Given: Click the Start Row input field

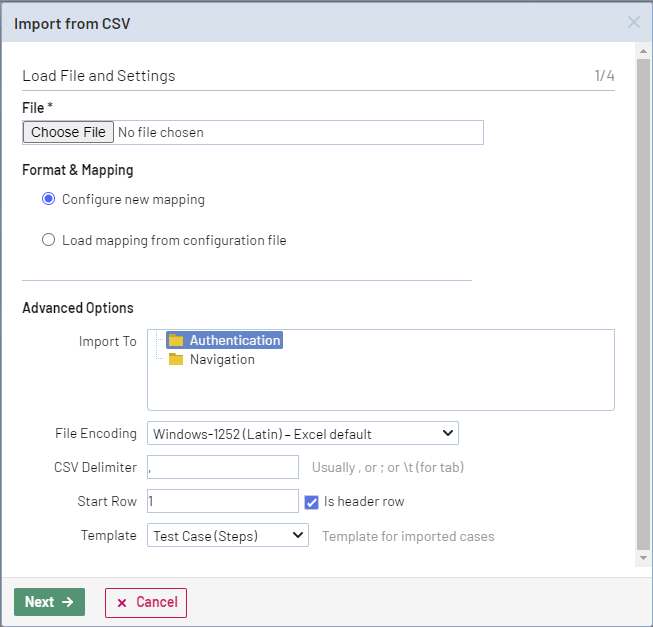Looking at the screenshot, I should click(222, 501).
